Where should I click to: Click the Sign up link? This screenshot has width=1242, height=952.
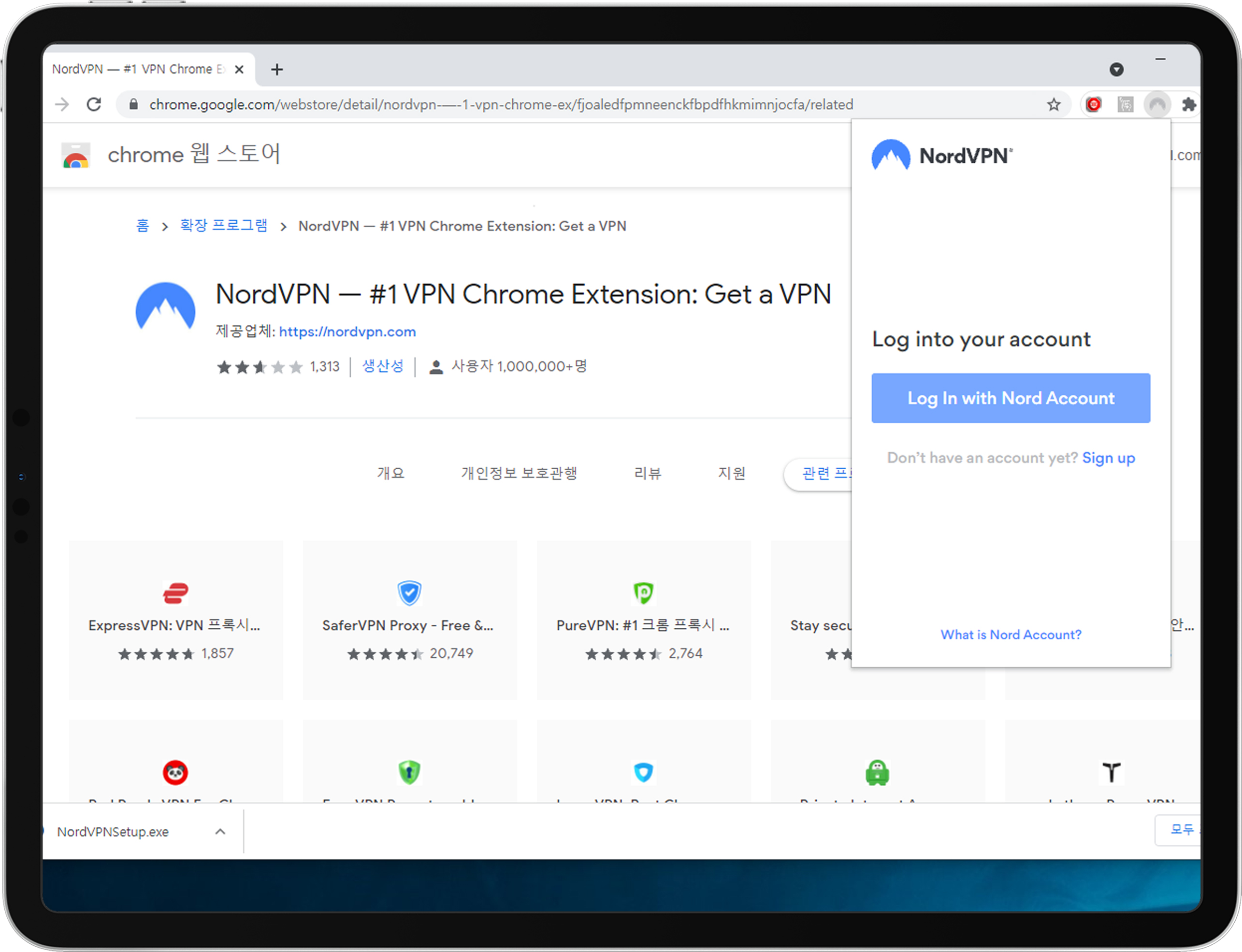1108,458
